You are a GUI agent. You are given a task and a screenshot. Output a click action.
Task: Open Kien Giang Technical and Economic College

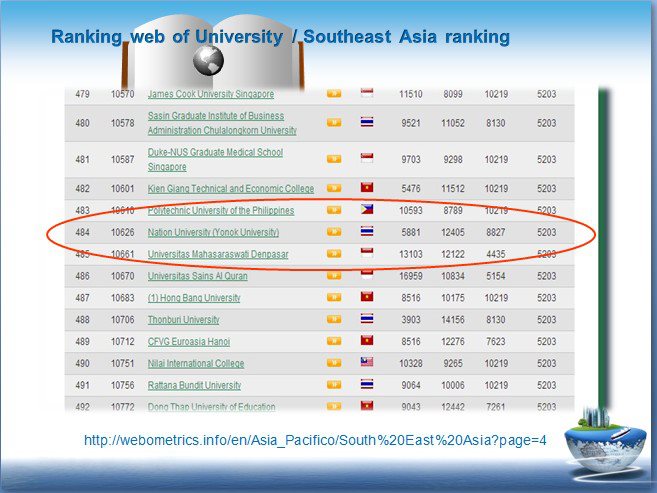click(x=230, y=188)
